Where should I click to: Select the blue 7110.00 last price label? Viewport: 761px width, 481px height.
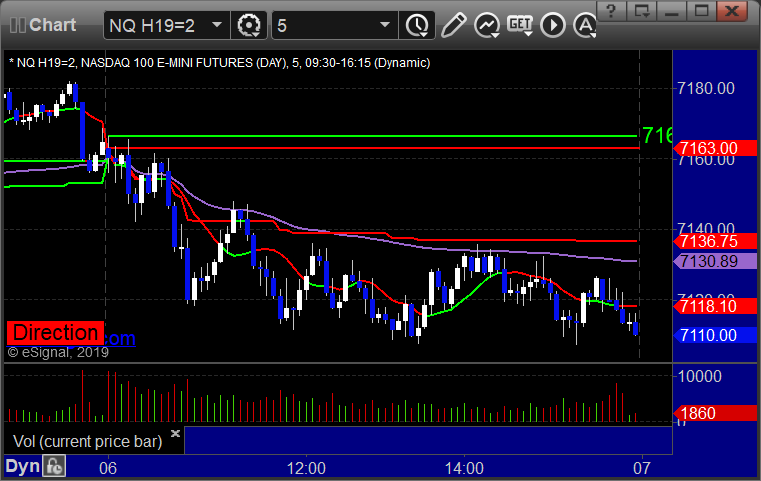pyautogui.click(x=715, y=335)
